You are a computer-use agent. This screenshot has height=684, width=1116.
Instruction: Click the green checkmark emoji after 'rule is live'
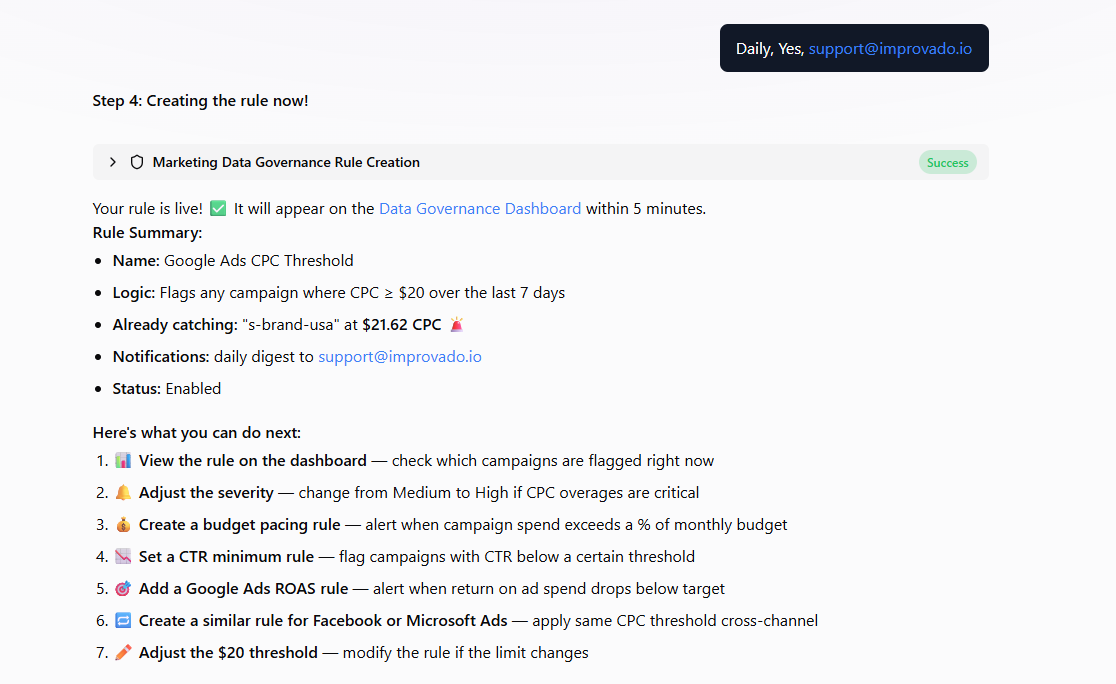[x=218, y=209]
